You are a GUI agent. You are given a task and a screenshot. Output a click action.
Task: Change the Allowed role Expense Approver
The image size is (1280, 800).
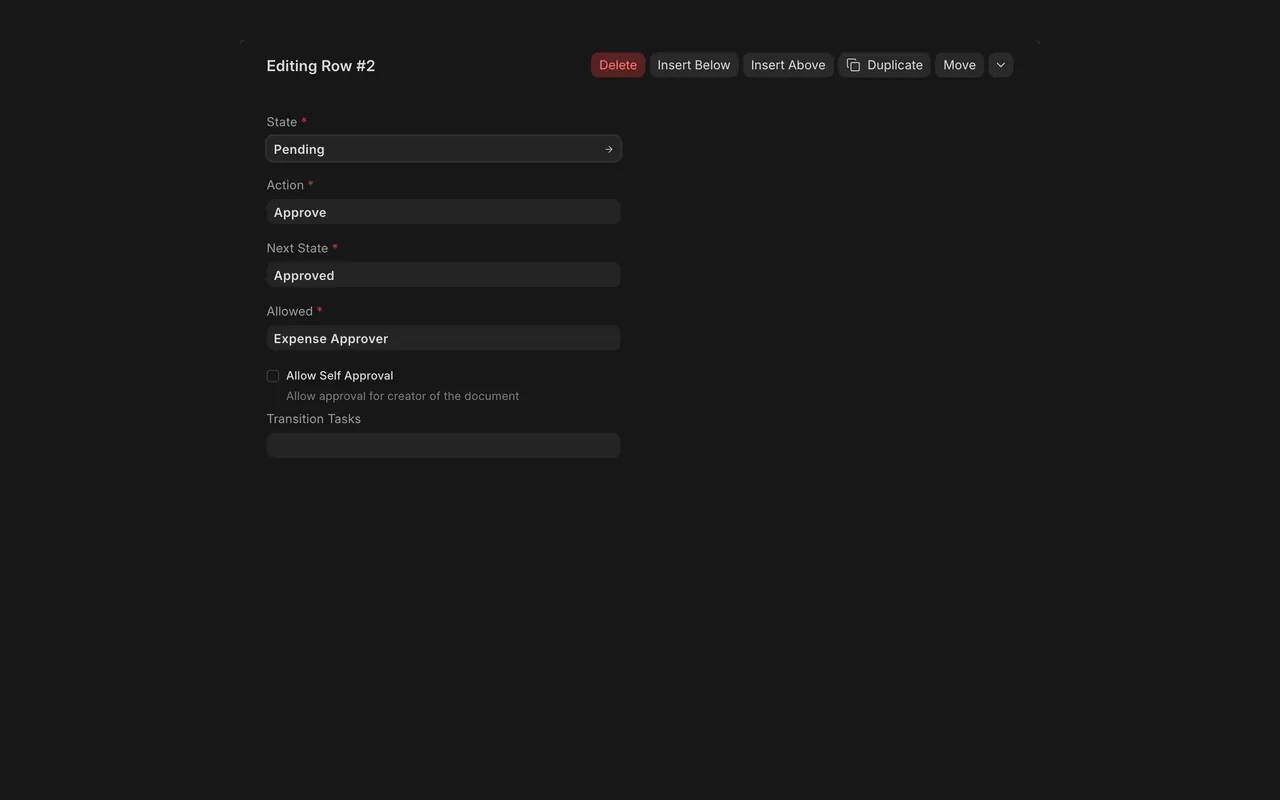(444, 338)
